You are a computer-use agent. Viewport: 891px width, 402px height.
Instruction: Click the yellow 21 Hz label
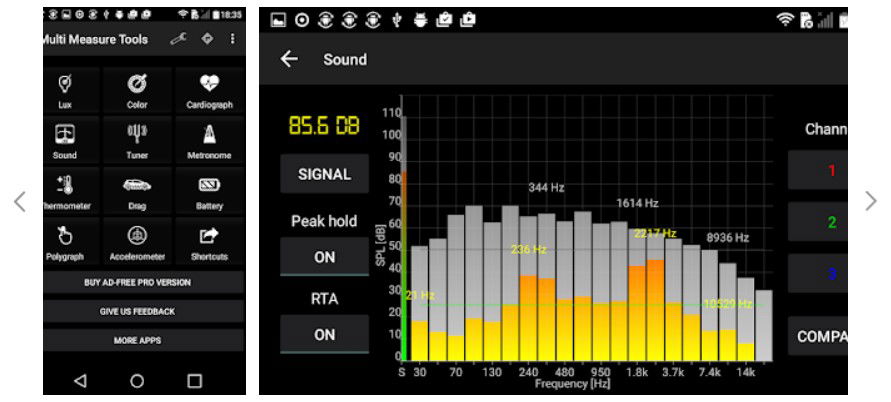pyautogui.click(x=420, y=295)
